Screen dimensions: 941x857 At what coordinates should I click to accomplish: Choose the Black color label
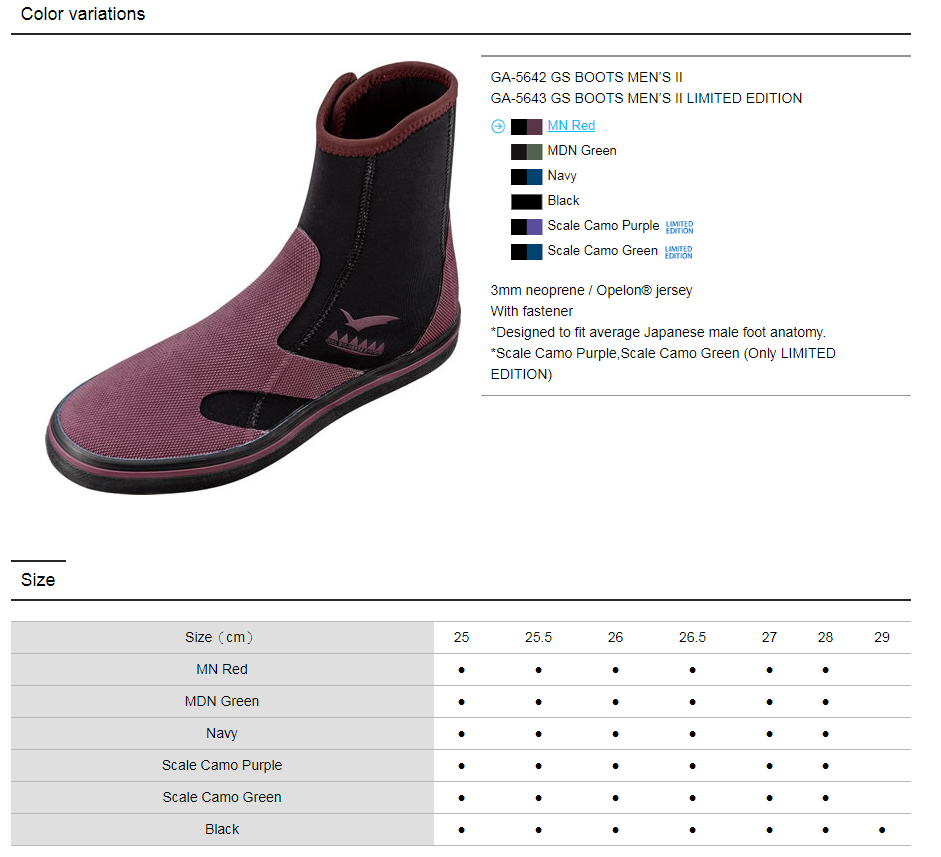564,200
